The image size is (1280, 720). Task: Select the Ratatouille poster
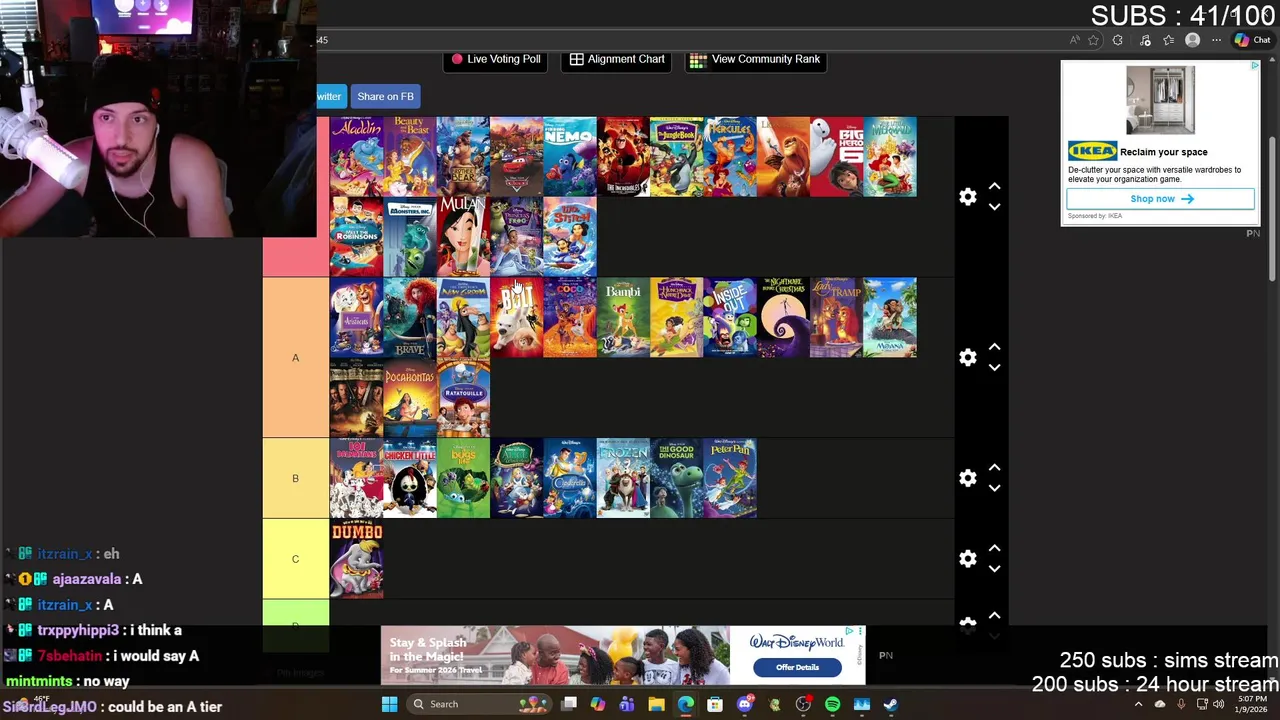tap(463, 398)
